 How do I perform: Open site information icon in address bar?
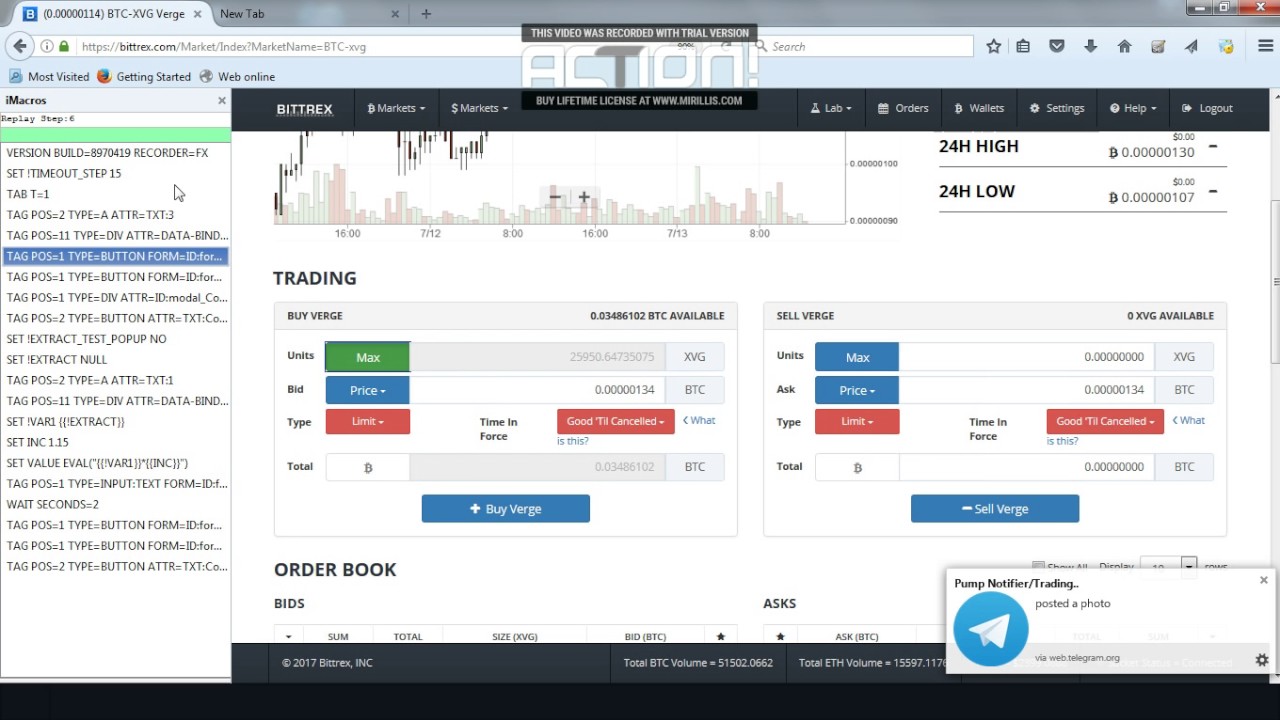point(47,46)
